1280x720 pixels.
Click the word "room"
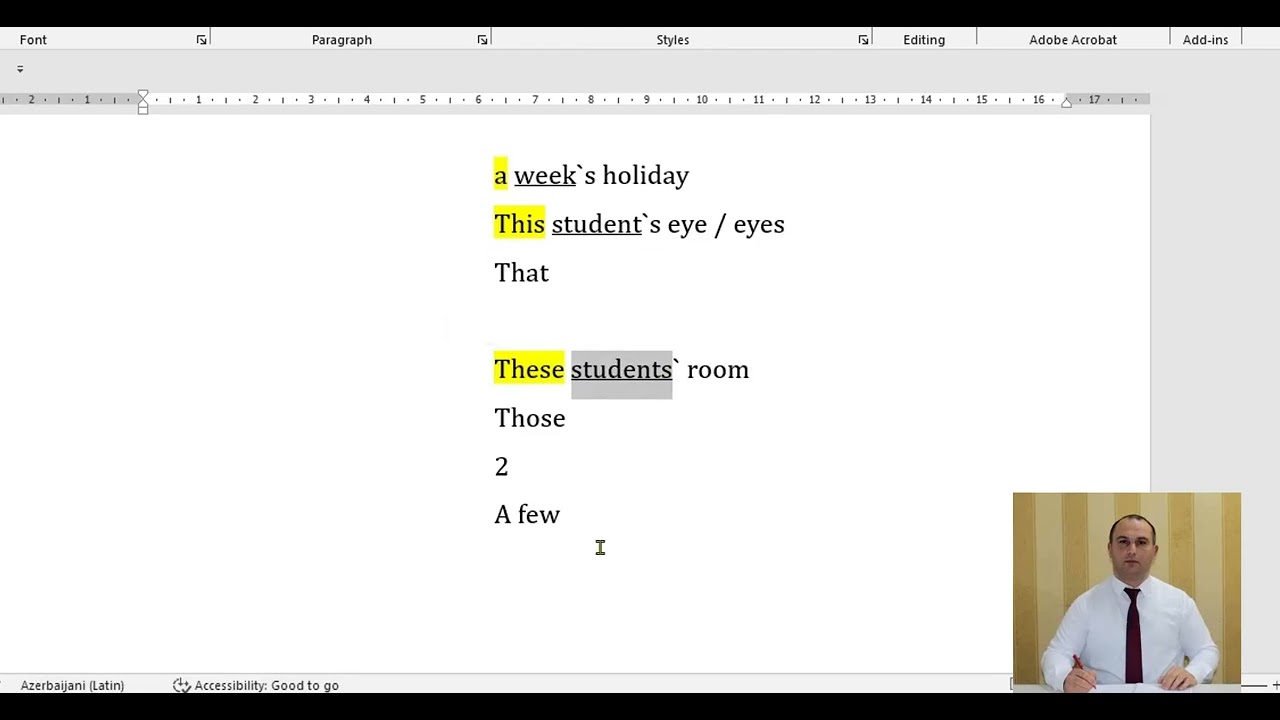[718, 370]
